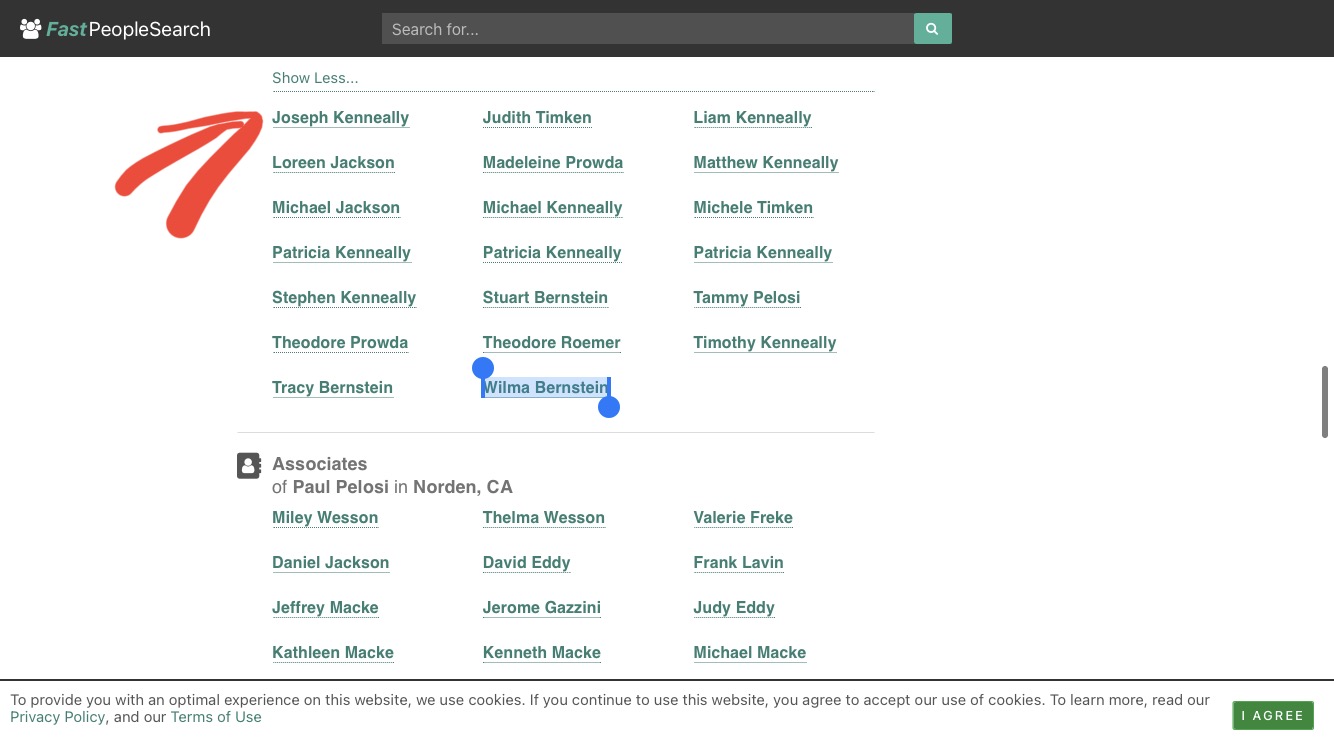Click the Valerie Freke link
This screenshot has height=750, width=1334.
pos(743,518)
